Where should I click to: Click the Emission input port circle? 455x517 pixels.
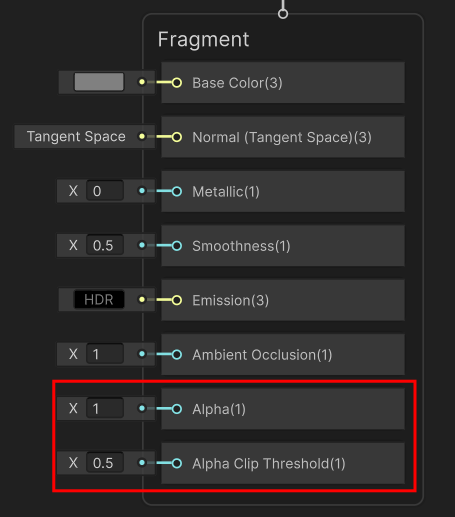tap(177, 300)
